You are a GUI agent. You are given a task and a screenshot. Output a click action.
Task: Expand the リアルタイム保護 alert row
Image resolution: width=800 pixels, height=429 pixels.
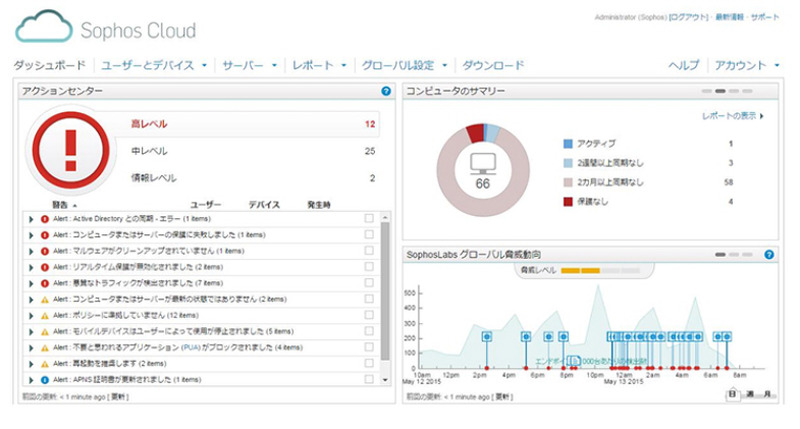[x=32, y=267]
